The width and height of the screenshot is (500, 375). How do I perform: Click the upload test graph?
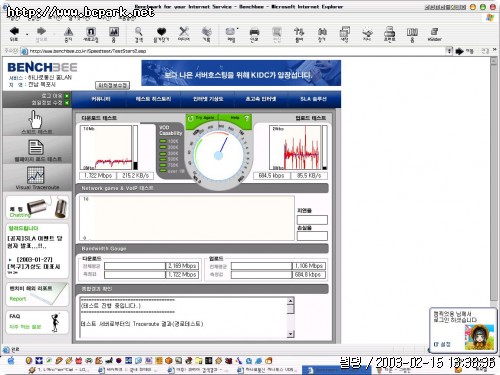tap(295, 147)
